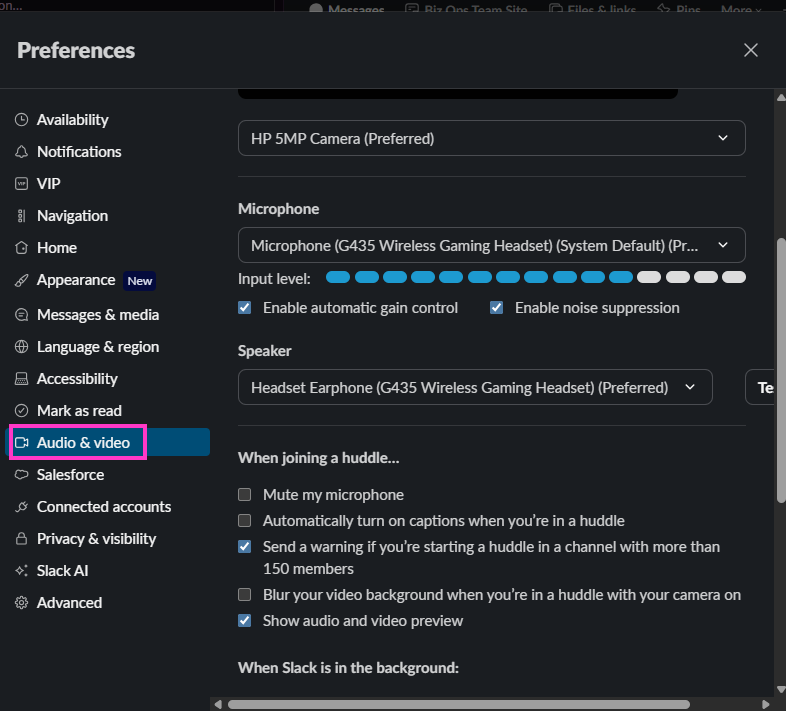Click the Messages & media icon
The image size is (786, 711).
22,315
